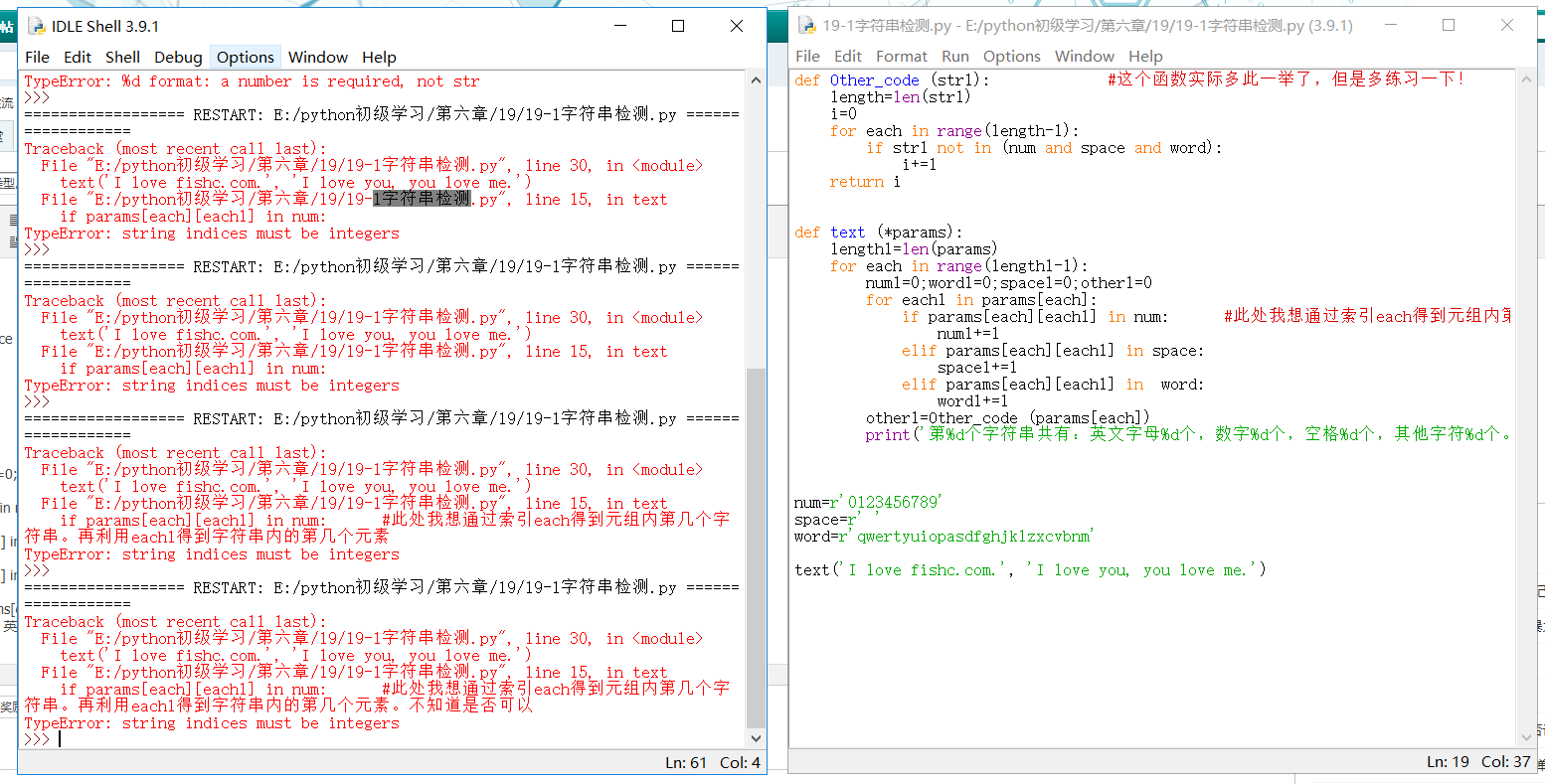Click the 'if str1 not in (num and space and word):' line

point(1044,147)
